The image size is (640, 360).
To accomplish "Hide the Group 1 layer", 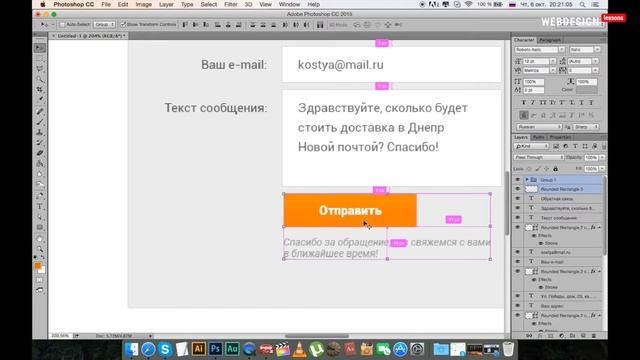I will pyautogui.click(x=518, y=180).
